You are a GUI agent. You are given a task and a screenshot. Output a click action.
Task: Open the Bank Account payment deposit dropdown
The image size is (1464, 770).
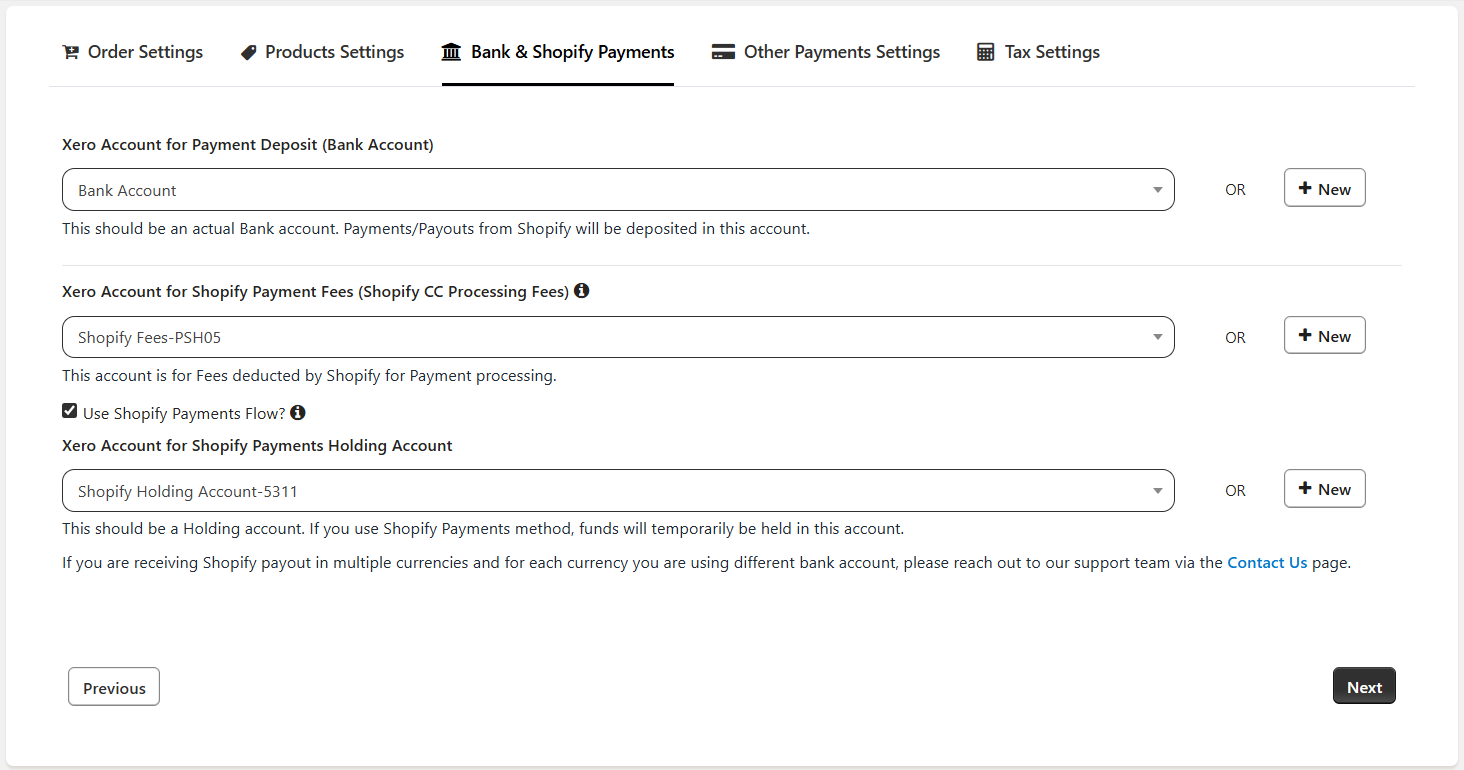(617, 190)
